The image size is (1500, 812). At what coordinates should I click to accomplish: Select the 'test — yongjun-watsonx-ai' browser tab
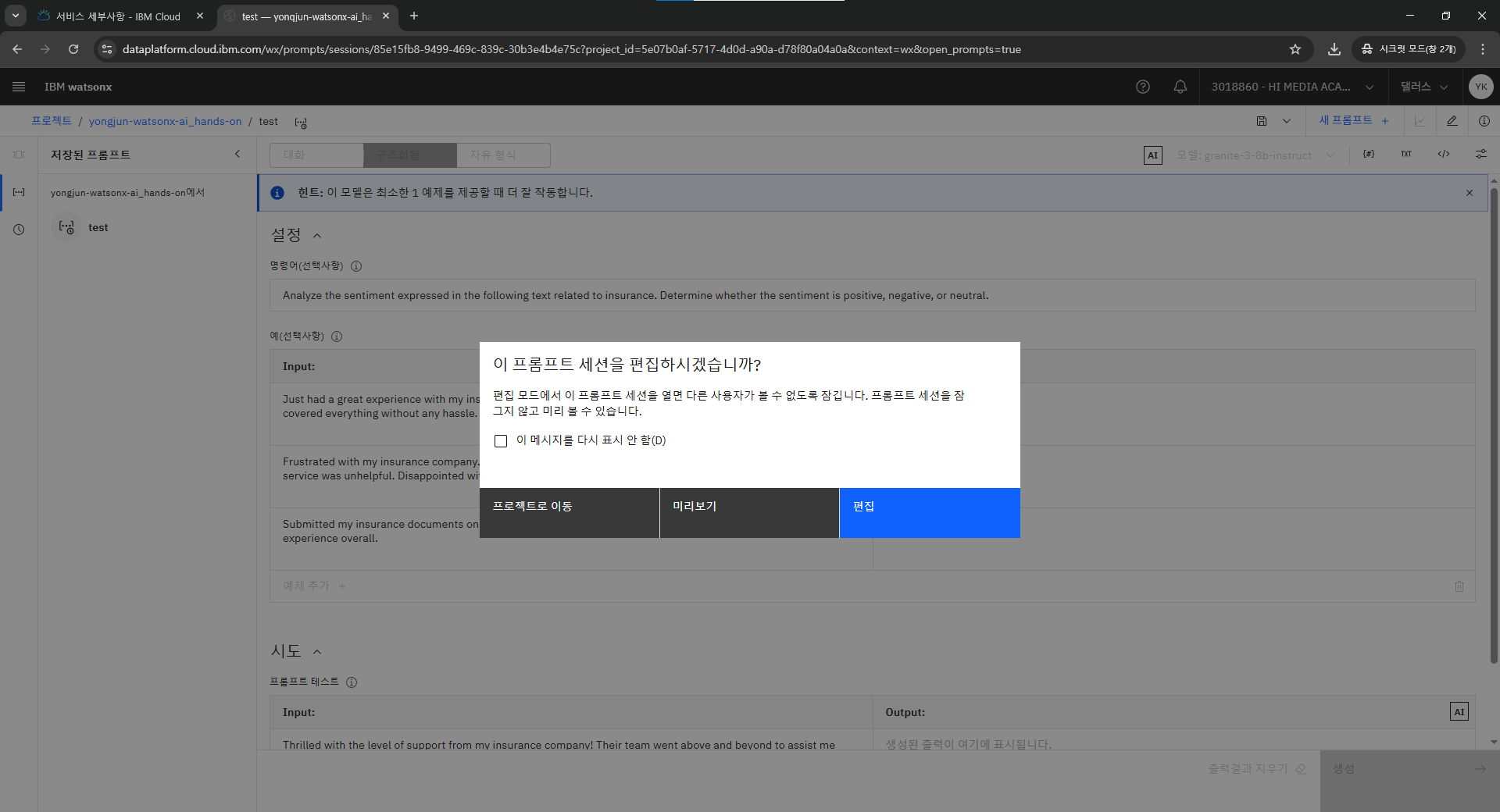[305, 16]
